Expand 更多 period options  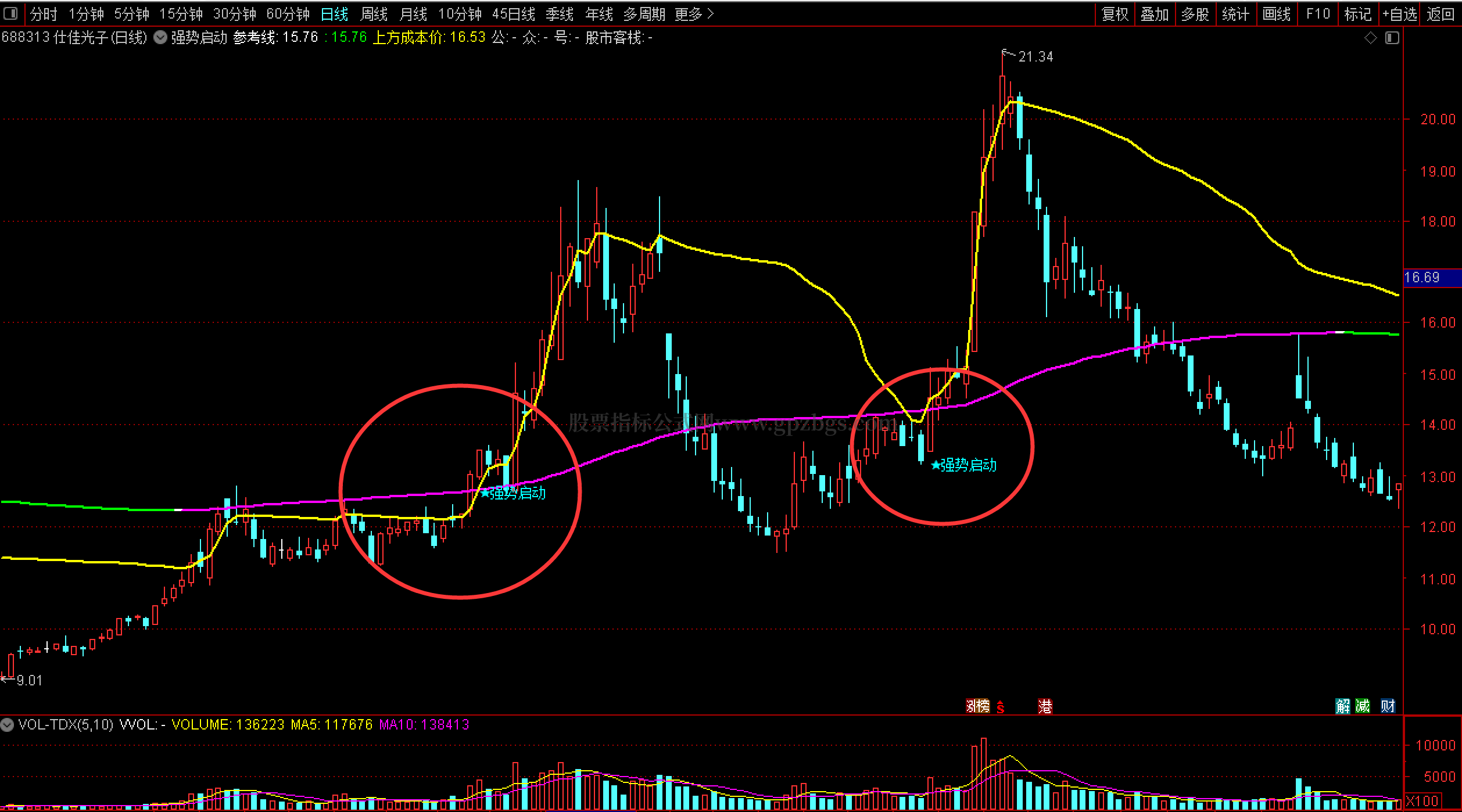pyautogui.click(x=694, y=14)
